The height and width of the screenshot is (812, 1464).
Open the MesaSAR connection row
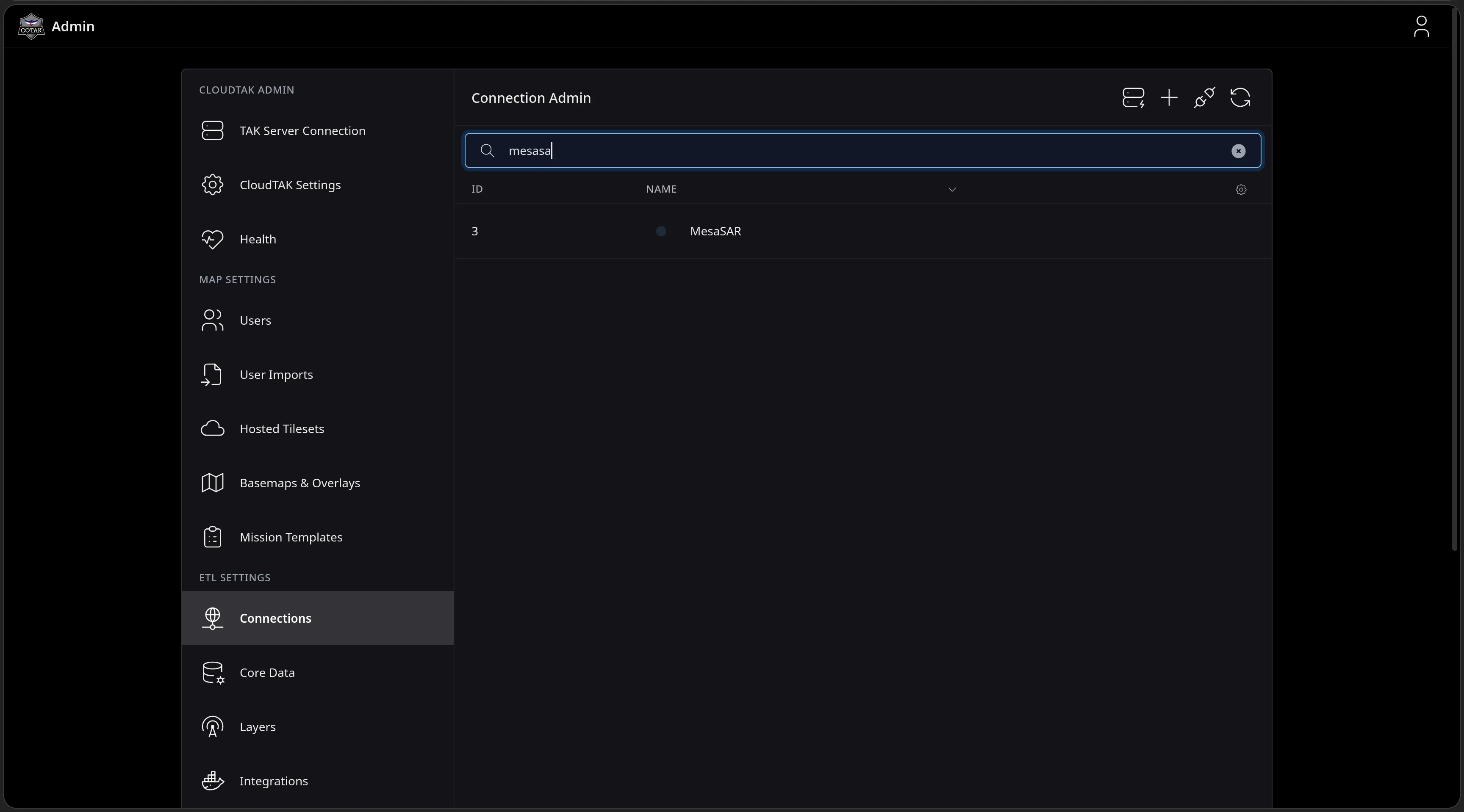coord(863,231)
